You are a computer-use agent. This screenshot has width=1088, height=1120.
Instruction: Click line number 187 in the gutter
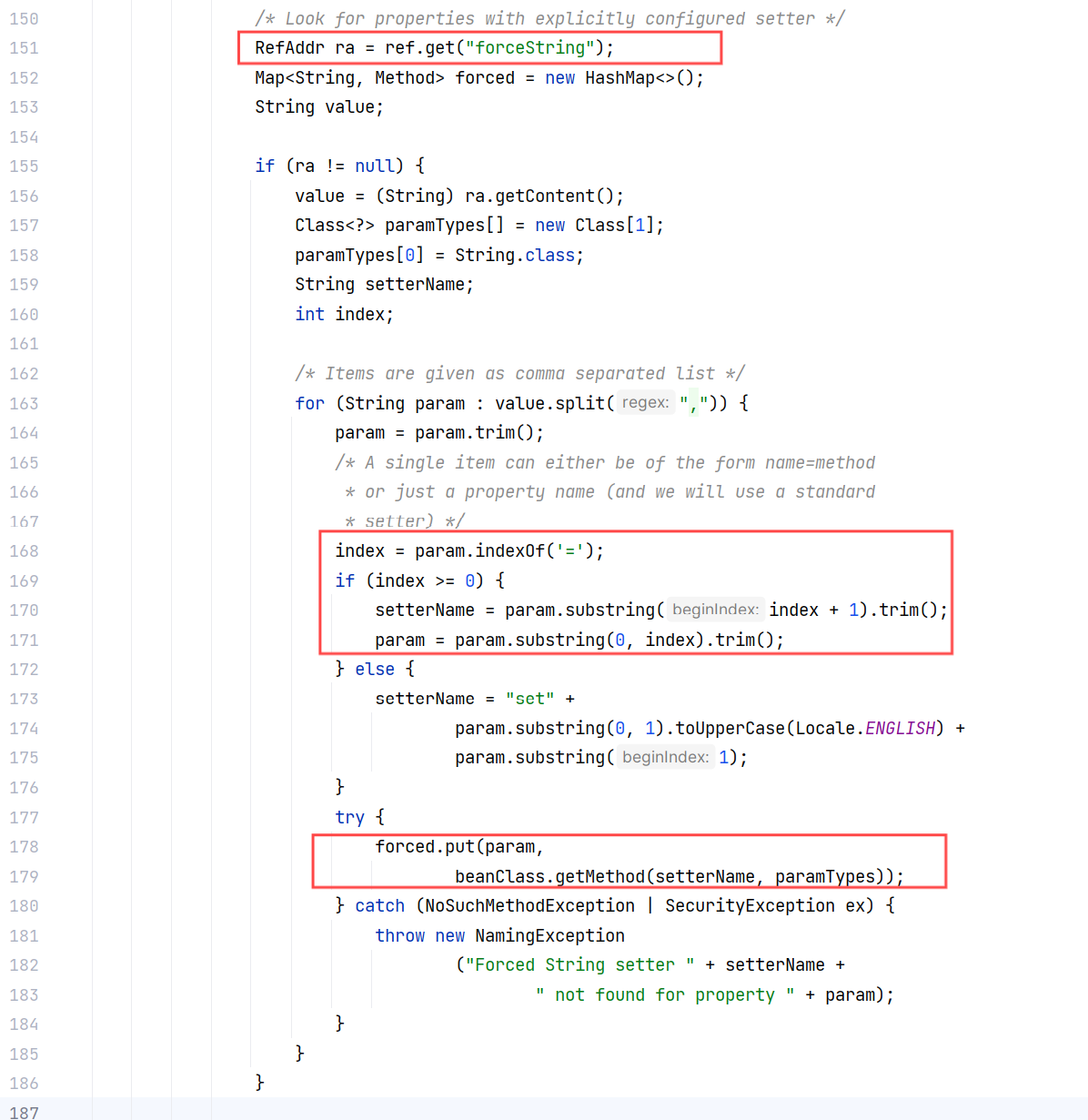pyautogui.click(x=25, y=1112)
